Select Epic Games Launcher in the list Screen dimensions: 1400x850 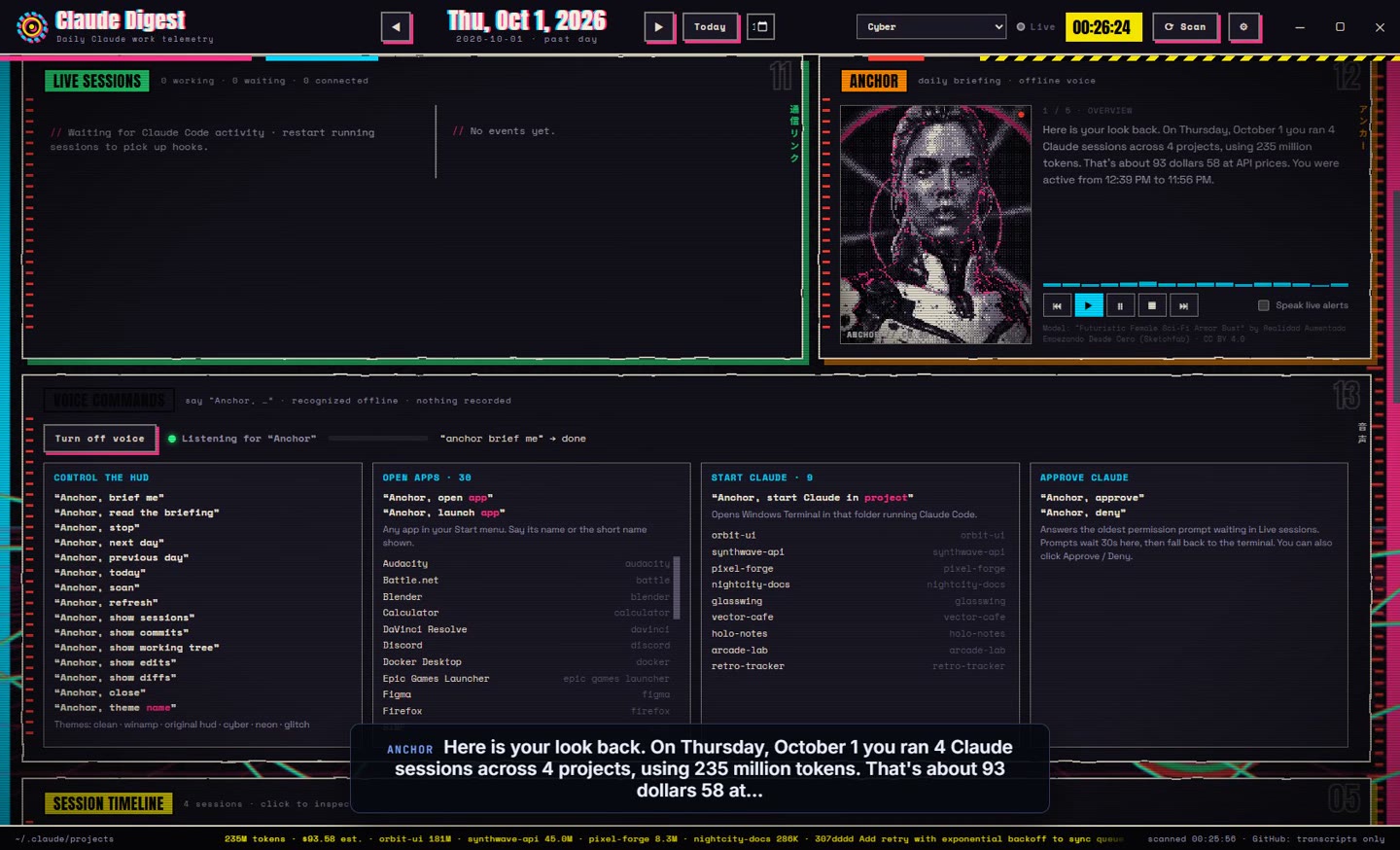click(526, 679)
